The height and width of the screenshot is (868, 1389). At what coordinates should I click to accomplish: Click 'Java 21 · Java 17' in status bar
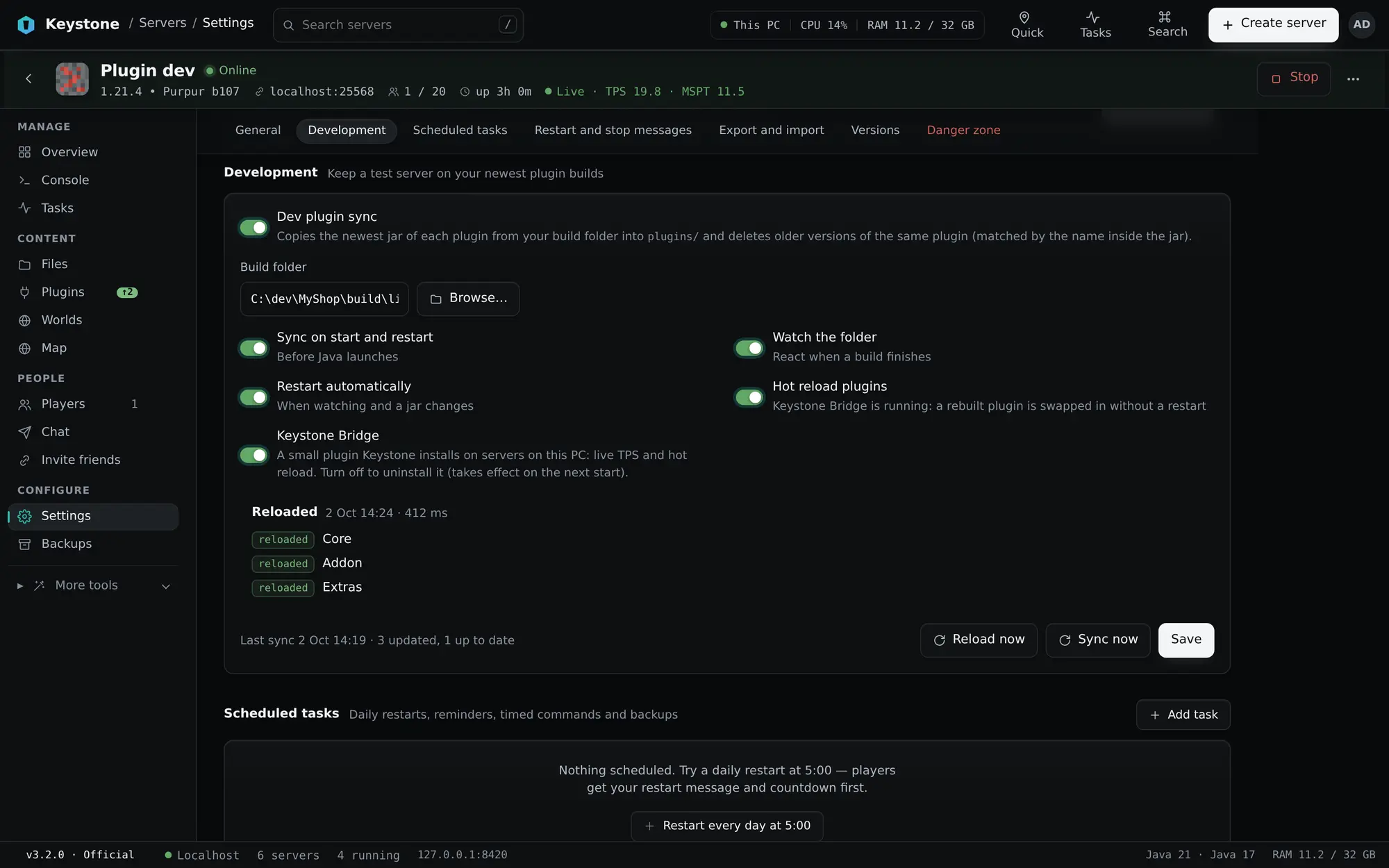click(x=1200, y=855)
